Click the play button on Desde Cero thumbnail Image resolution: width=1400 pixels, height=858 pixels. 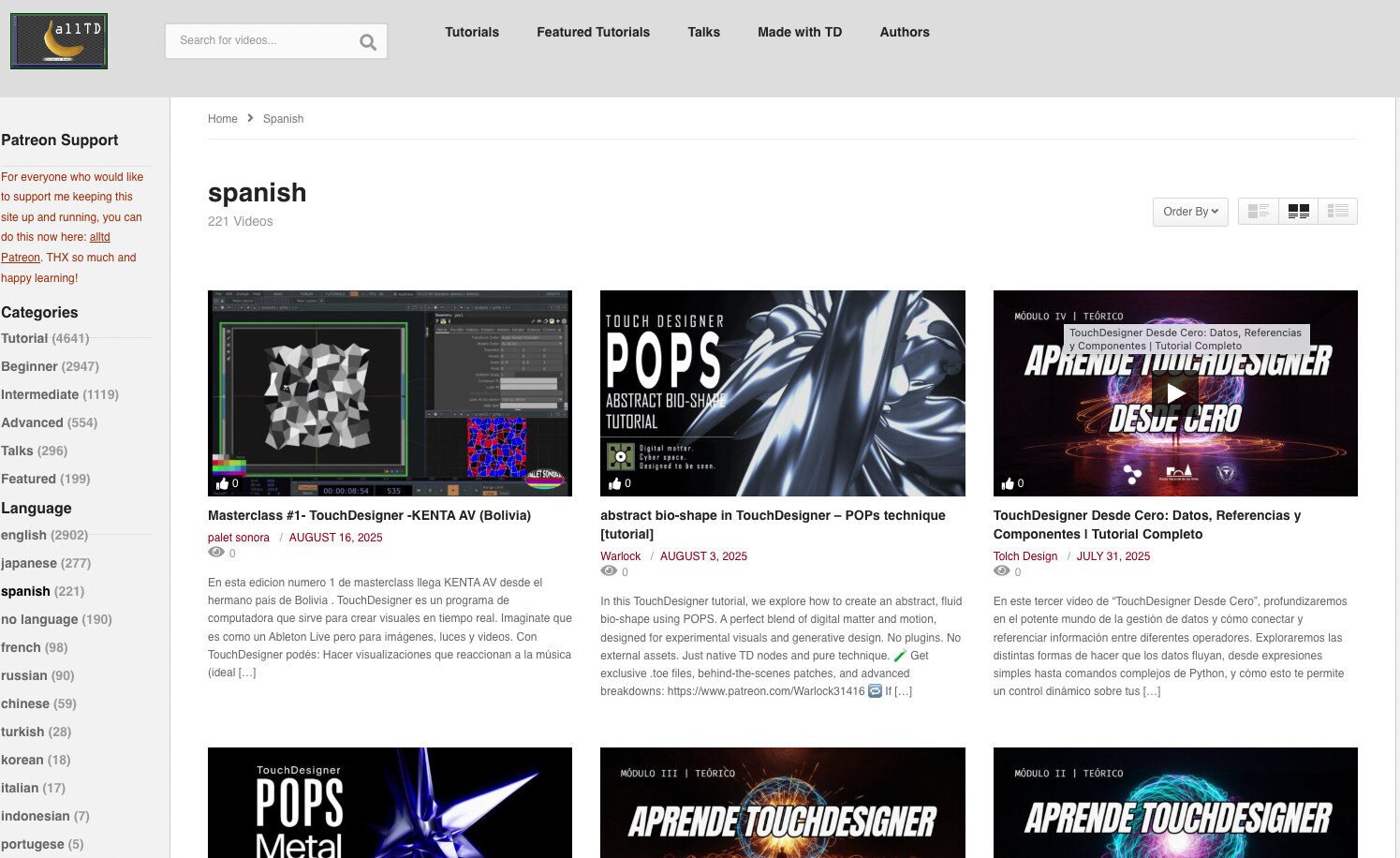click(x=1175, y=393)
